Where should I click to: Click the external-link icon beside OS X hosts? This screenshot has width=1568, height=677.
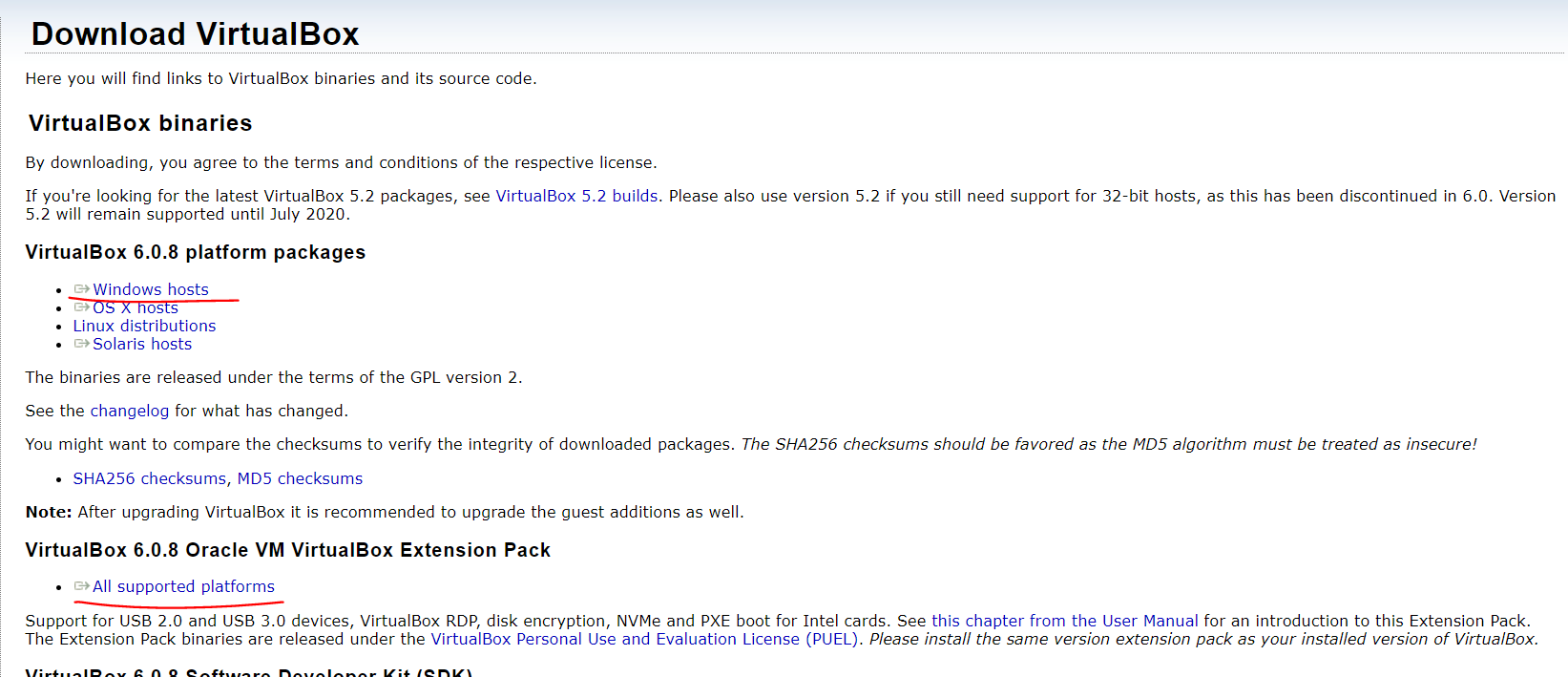point(82,307)
